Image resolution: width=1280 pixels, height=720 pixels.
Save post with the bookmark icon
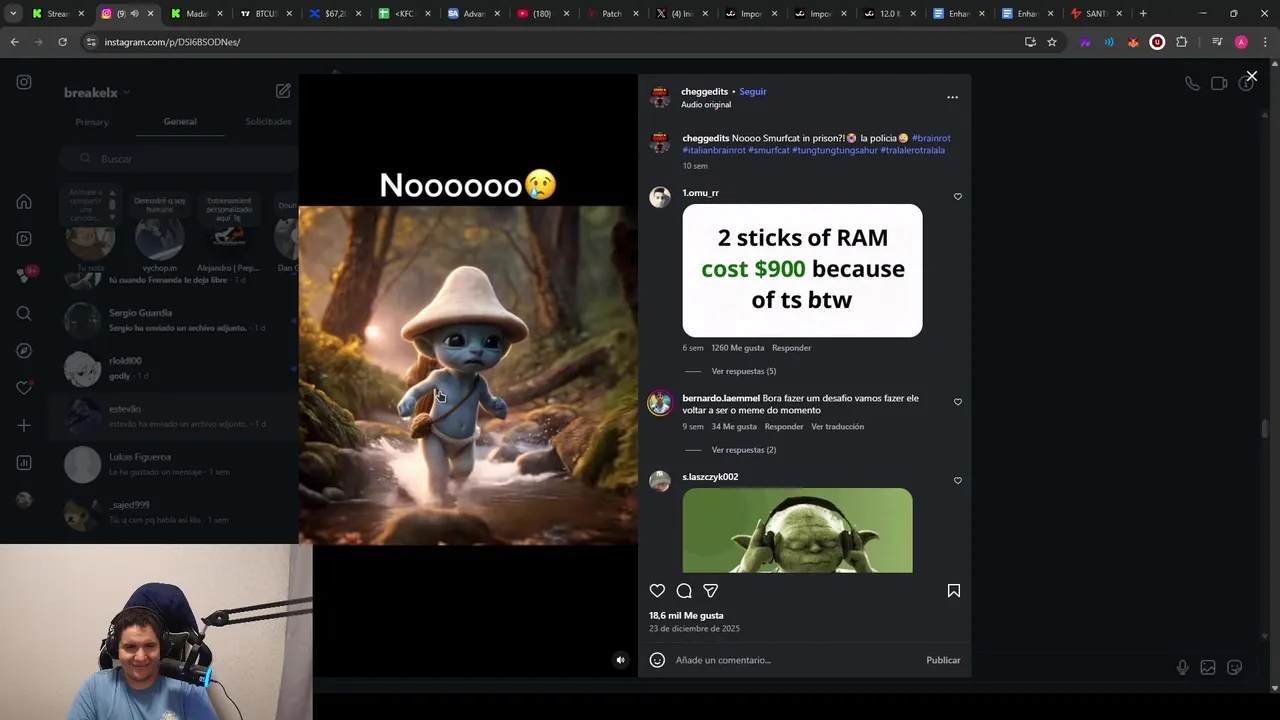click(954, 591)
